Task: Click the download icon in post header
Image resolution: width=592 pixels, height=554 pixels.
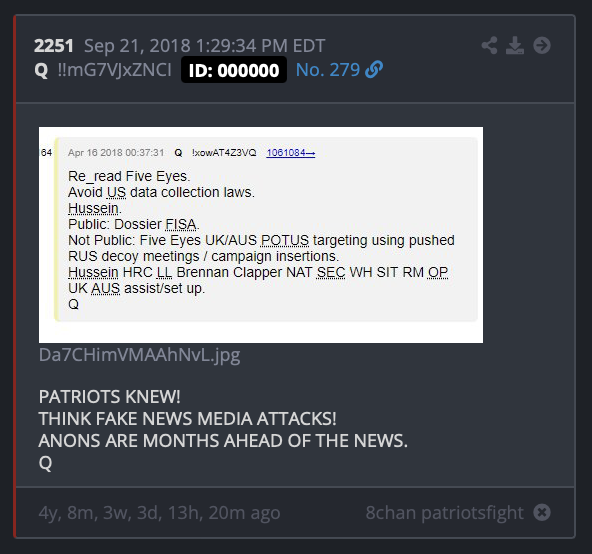Action: 515,45
